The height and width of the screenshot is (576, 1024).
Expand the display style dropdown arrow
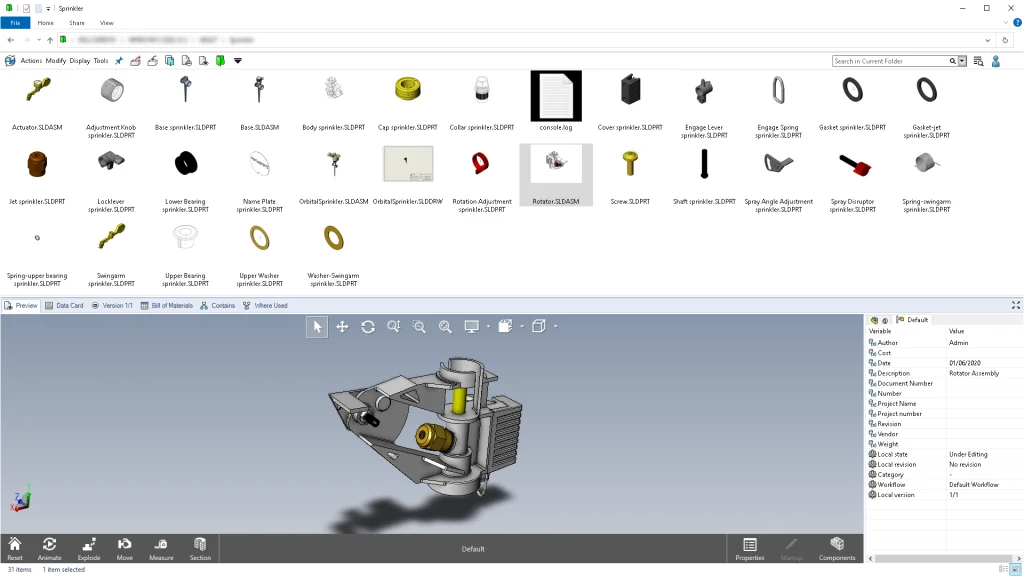click(489, 327)
